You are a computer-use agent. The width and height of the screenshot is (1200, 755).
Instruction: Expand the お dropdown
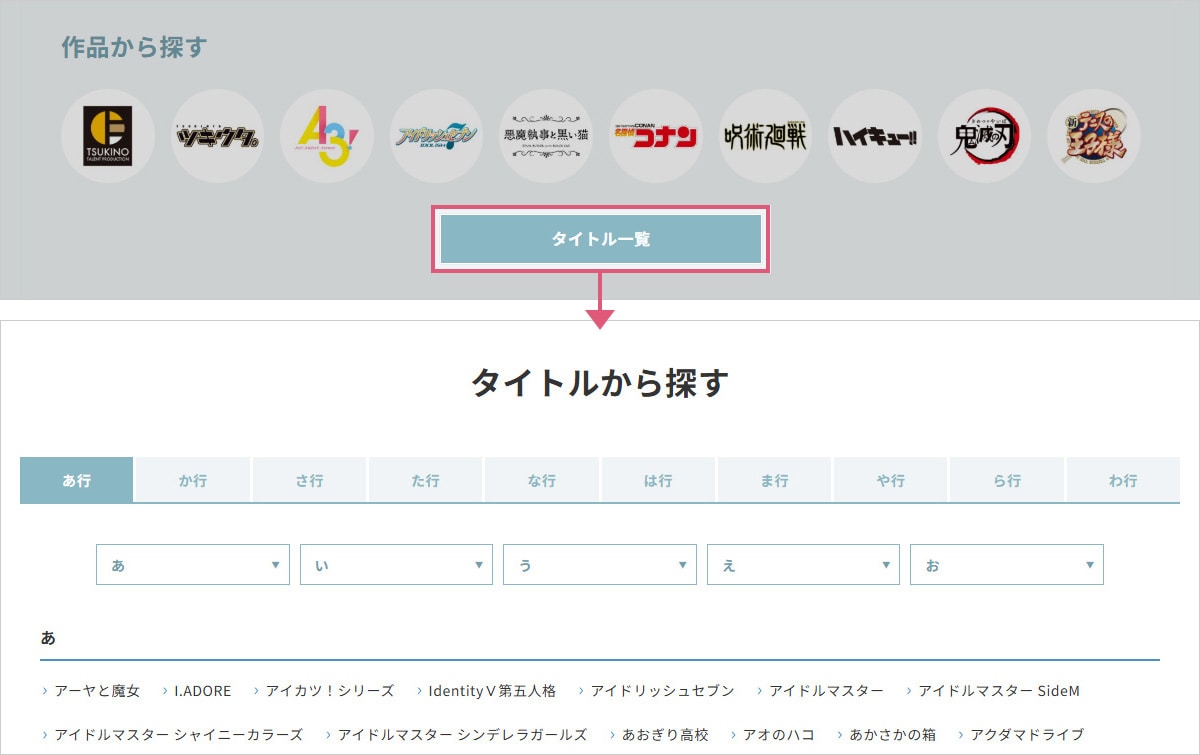click(x=1007, y=565)
